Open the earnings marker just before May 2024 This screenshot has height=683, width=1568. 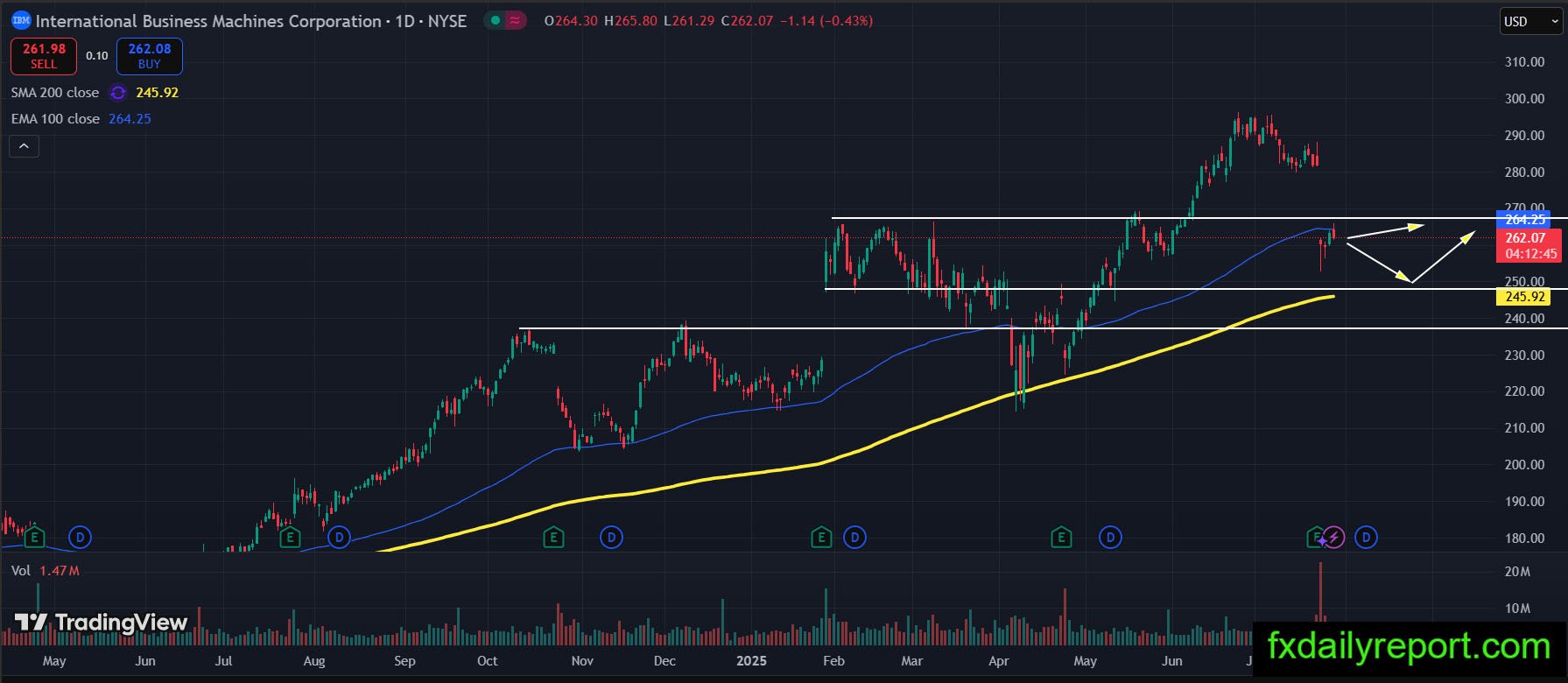[34, 537]
